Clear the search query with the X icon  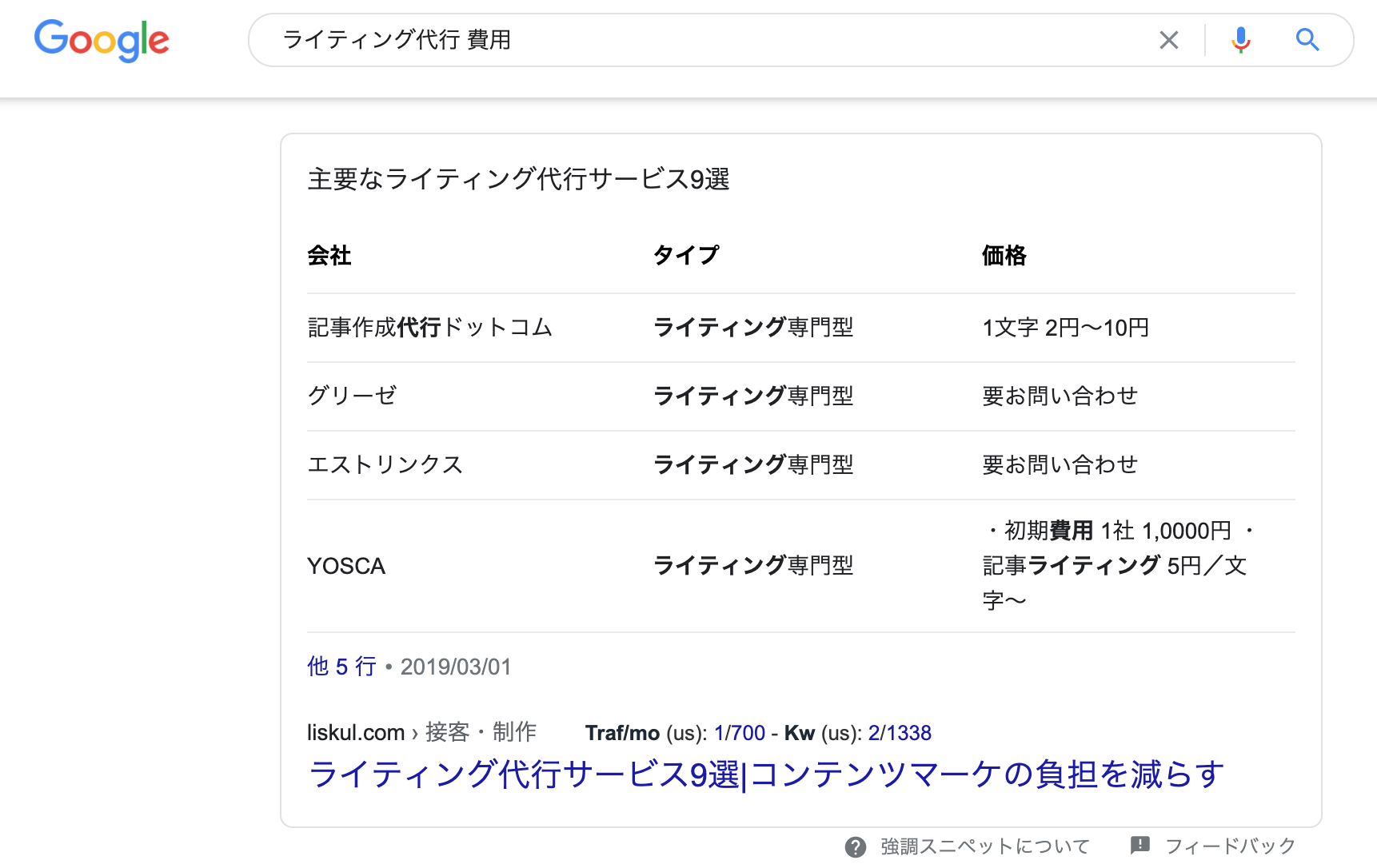(x=1168, y=40)
